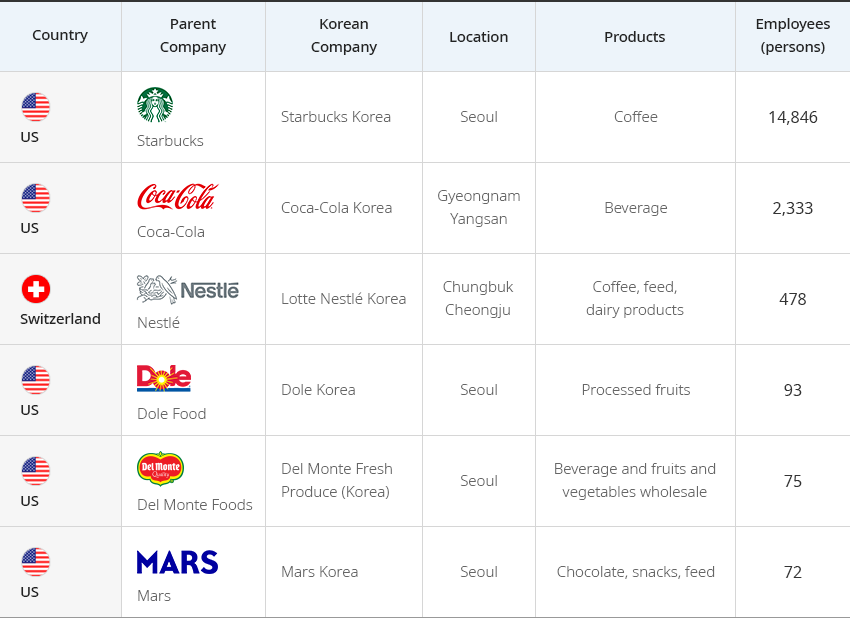Click the Del Monte Fresh Produce (Korea) text
This screenshot has height=618, width=850.
[337, 480]
